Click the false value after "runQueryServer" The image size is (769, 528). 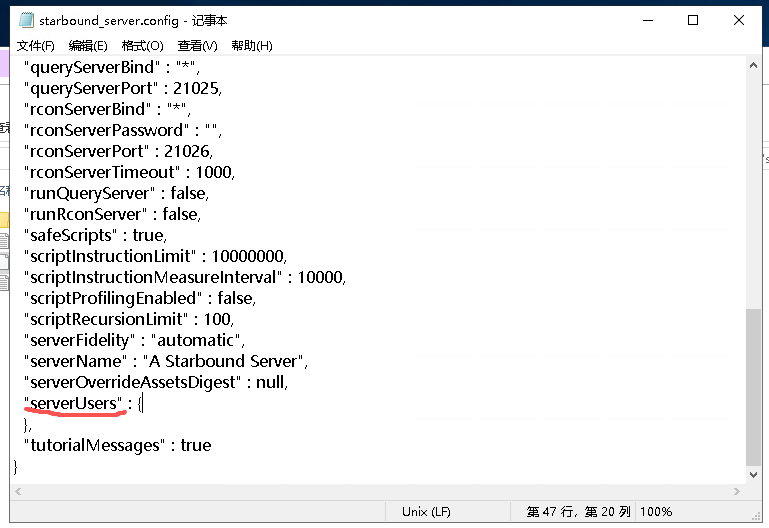pos(189,193)
